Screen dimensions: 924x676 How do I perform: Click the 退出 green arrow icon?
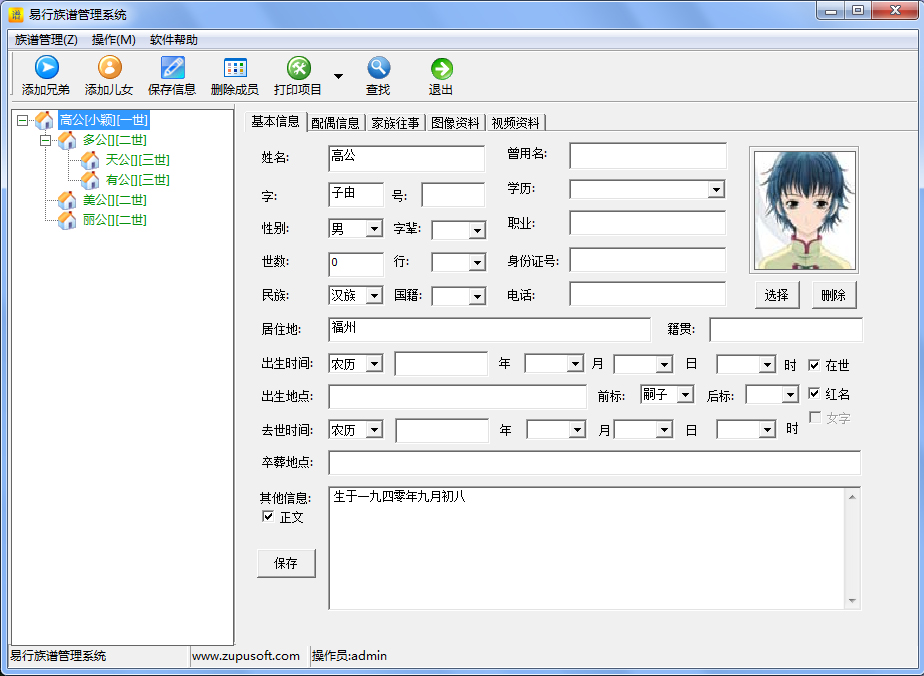point(441,68)
